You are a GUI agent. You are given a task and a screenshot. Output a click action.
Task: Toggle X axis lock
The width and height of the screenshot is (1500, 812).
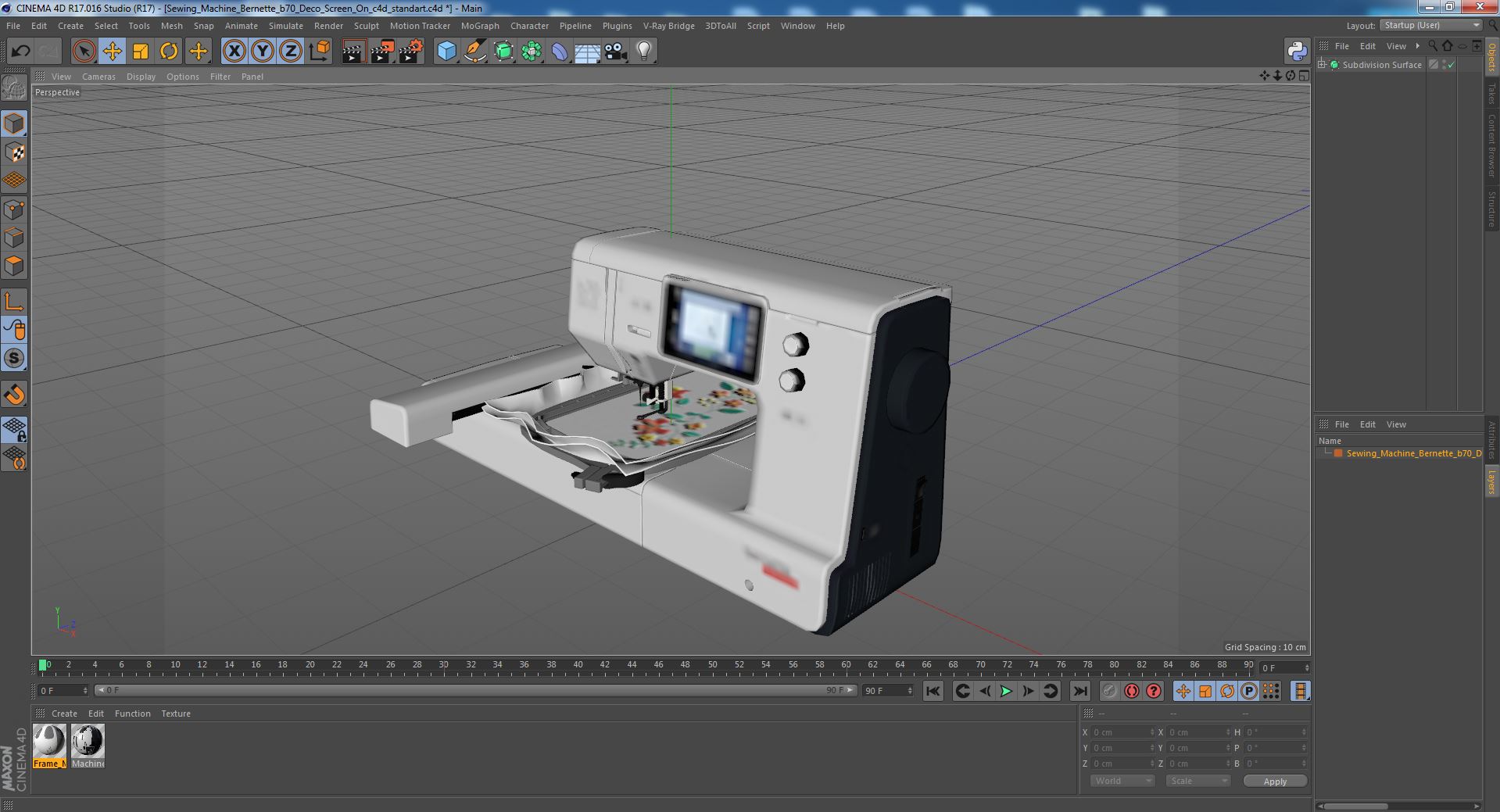[234, 52]
